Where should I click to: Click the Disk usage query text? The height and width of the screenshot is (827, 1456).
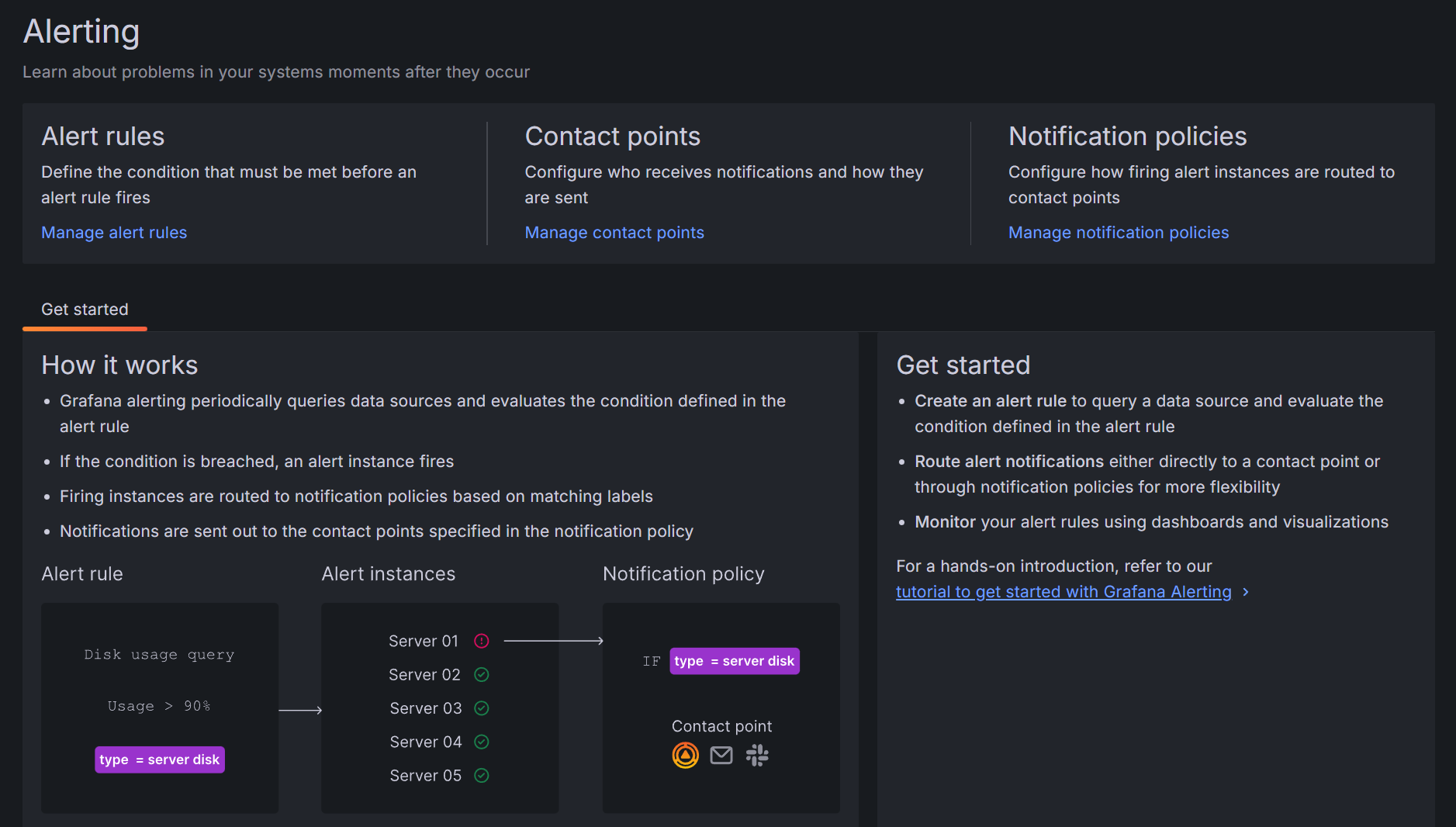159,655
